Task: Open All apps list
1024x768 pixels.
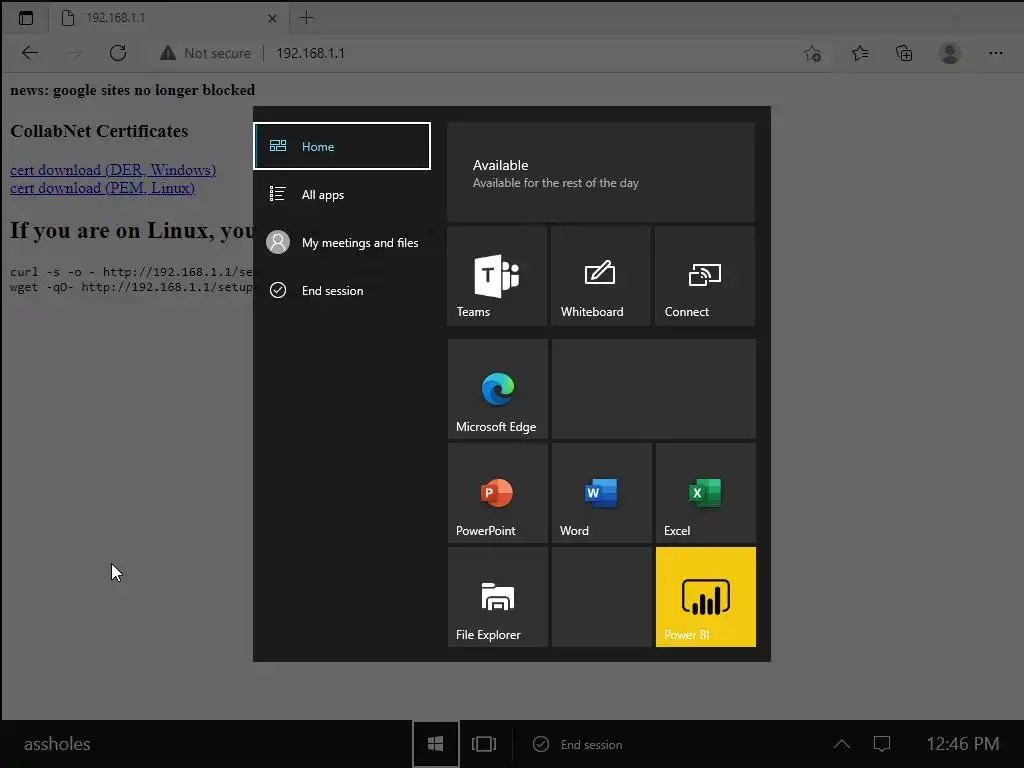Action: 342,195
